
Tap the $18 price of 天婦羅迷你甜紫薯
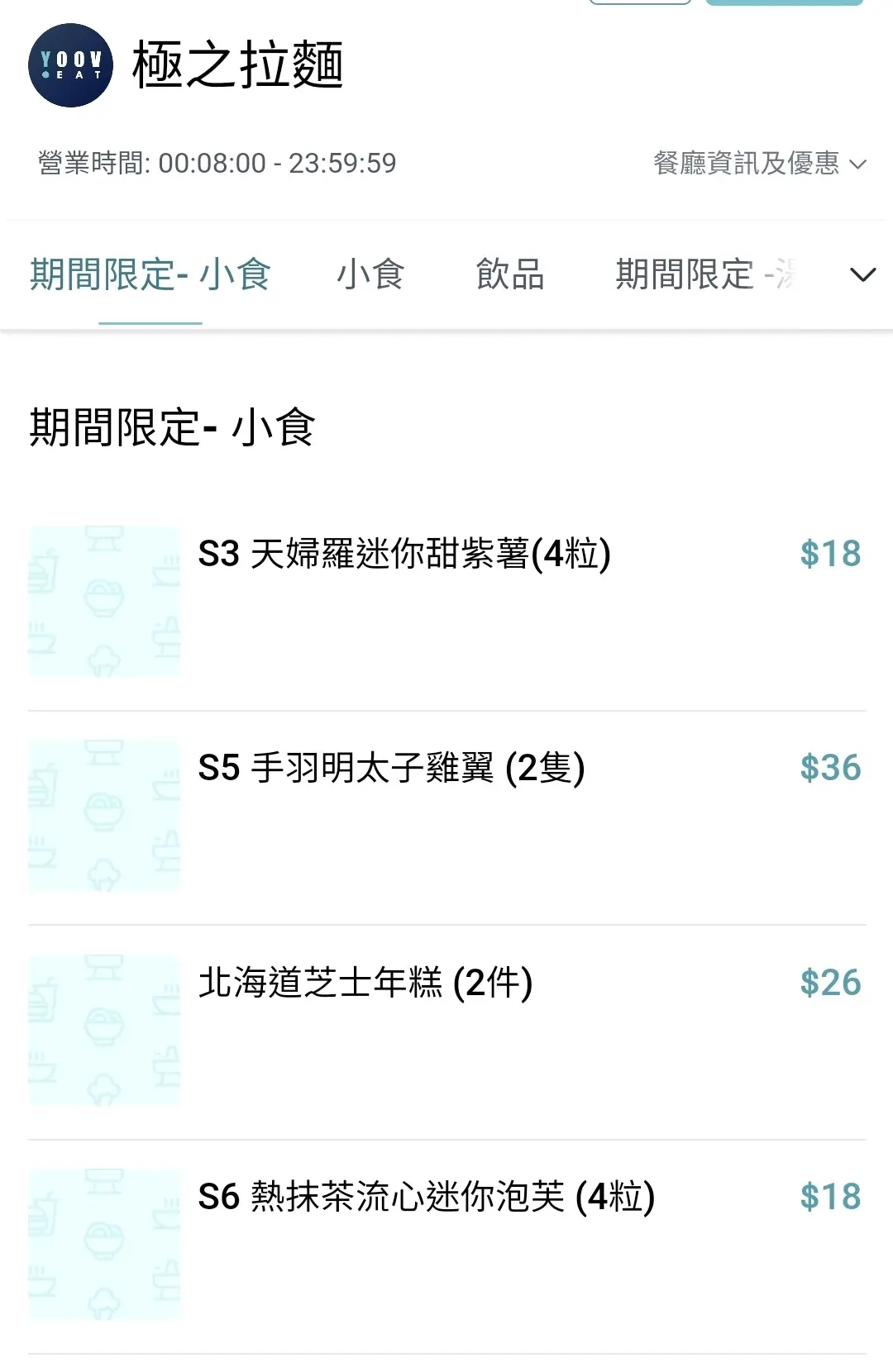tap(830, 554)
